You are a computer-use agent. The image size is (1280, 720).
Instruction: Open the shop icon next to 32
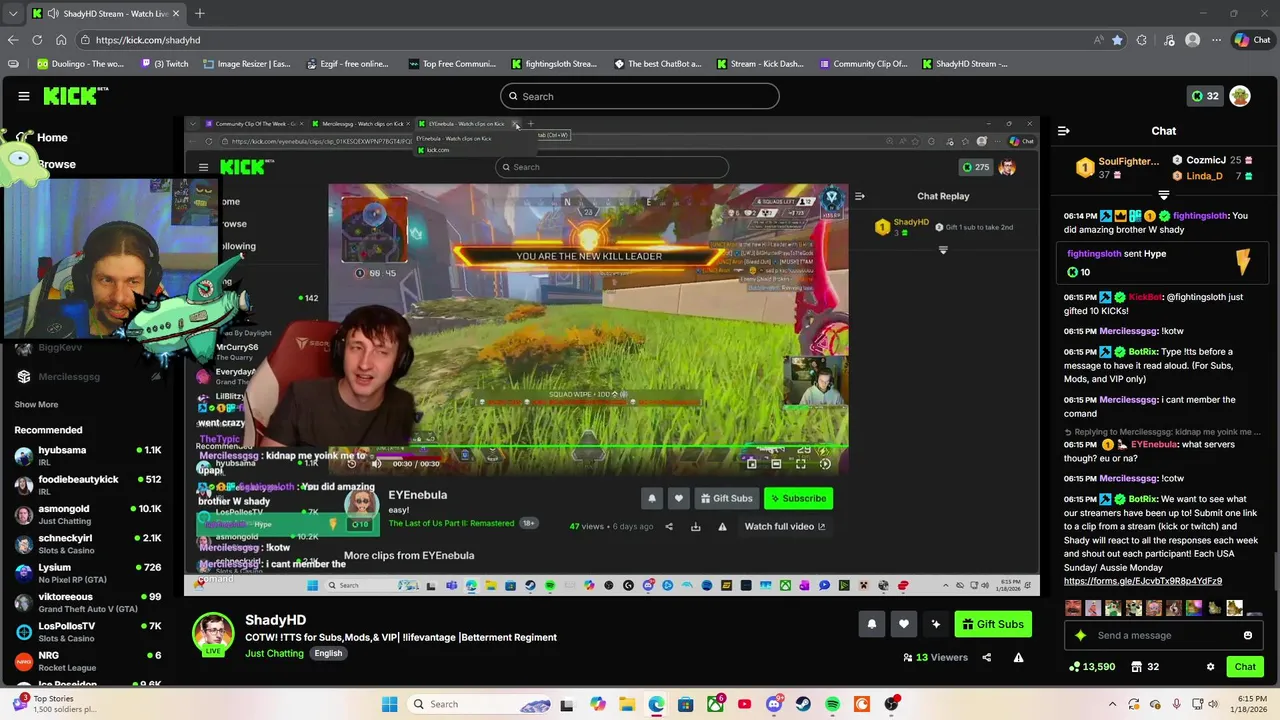point(1137,667)
